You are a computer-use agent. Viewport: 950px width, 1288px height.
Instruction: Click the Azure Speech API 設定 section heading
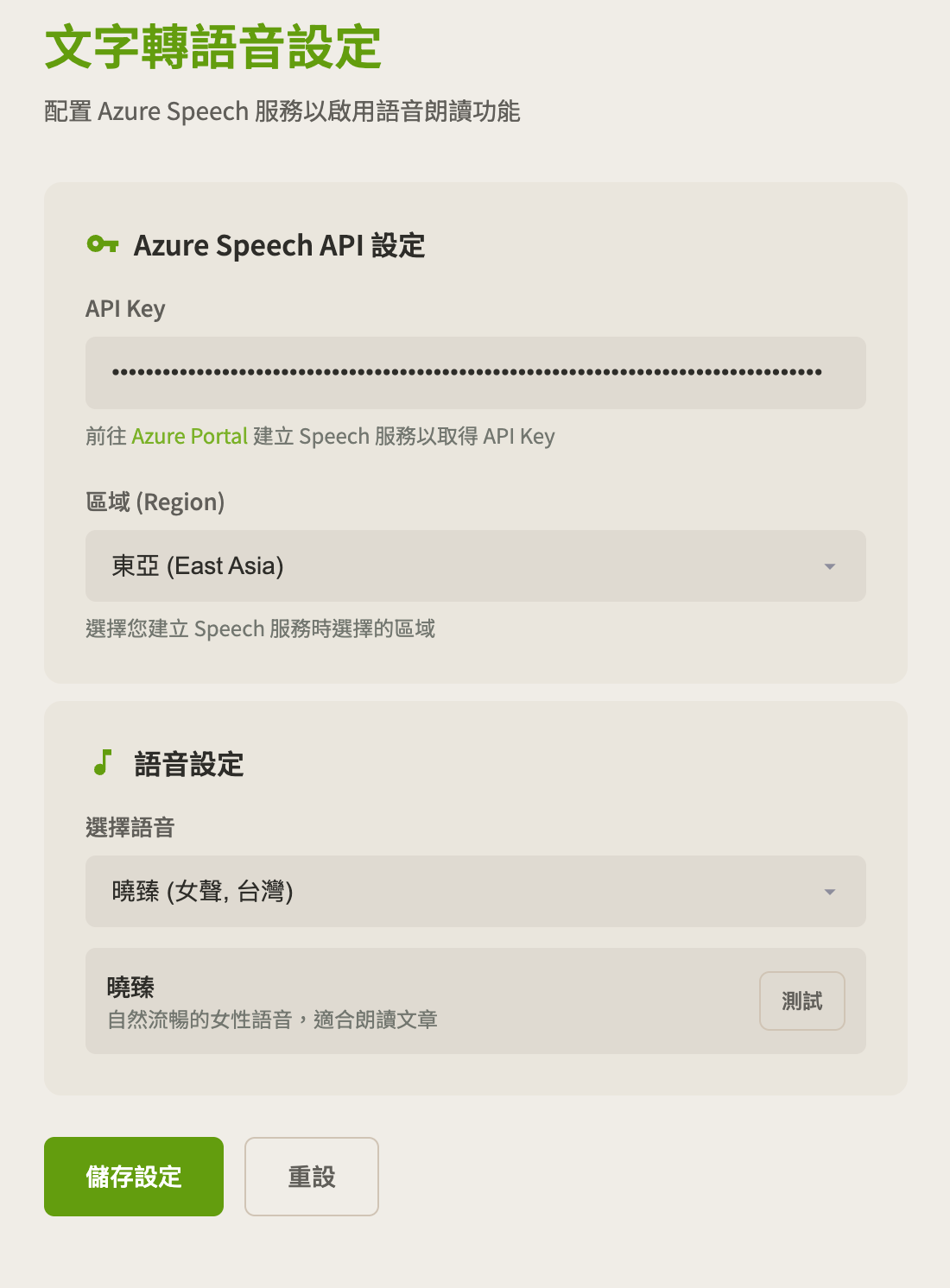point(279,246)
